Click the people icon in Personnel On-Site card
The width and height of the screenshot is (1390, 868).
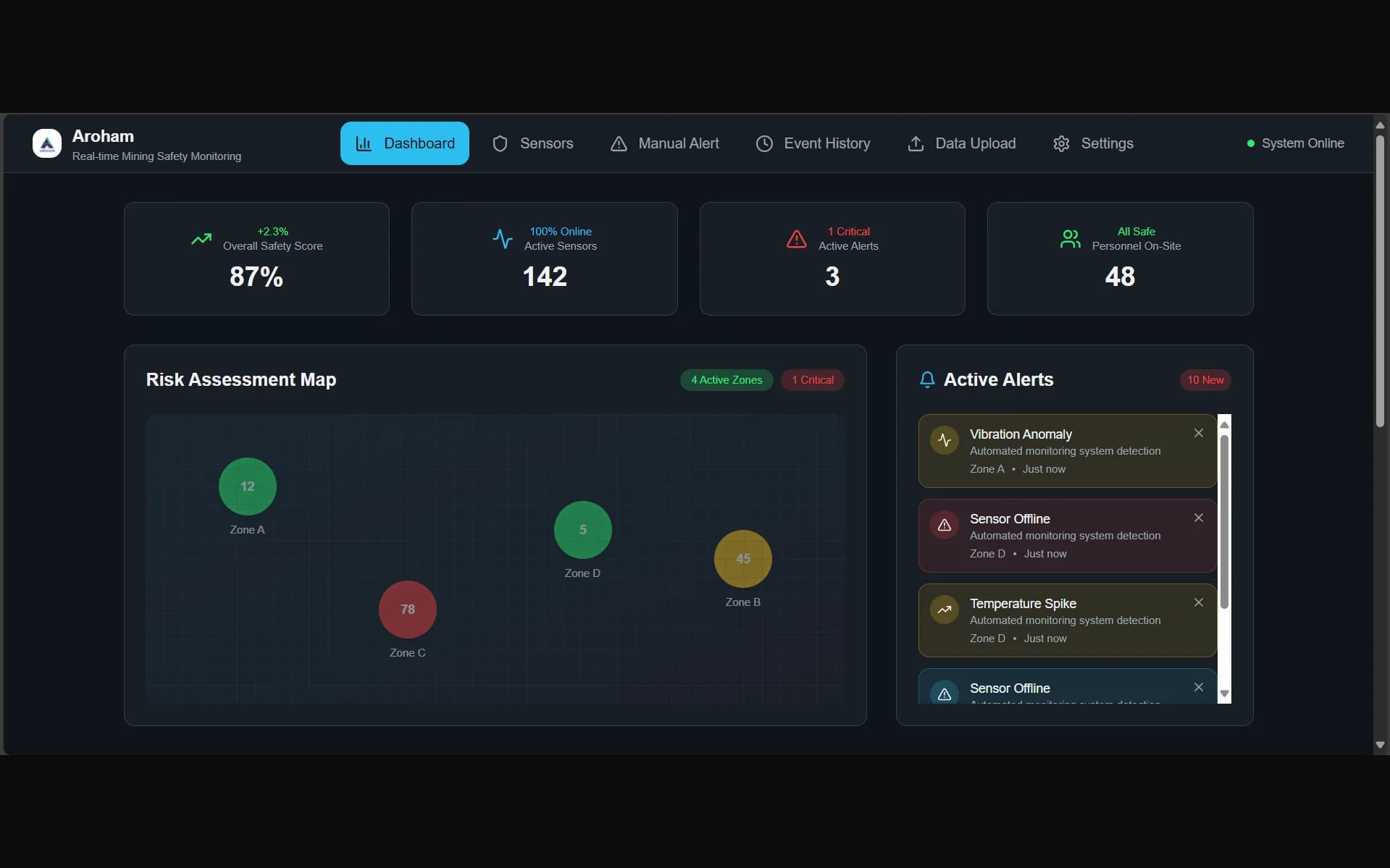[1071, 239]
